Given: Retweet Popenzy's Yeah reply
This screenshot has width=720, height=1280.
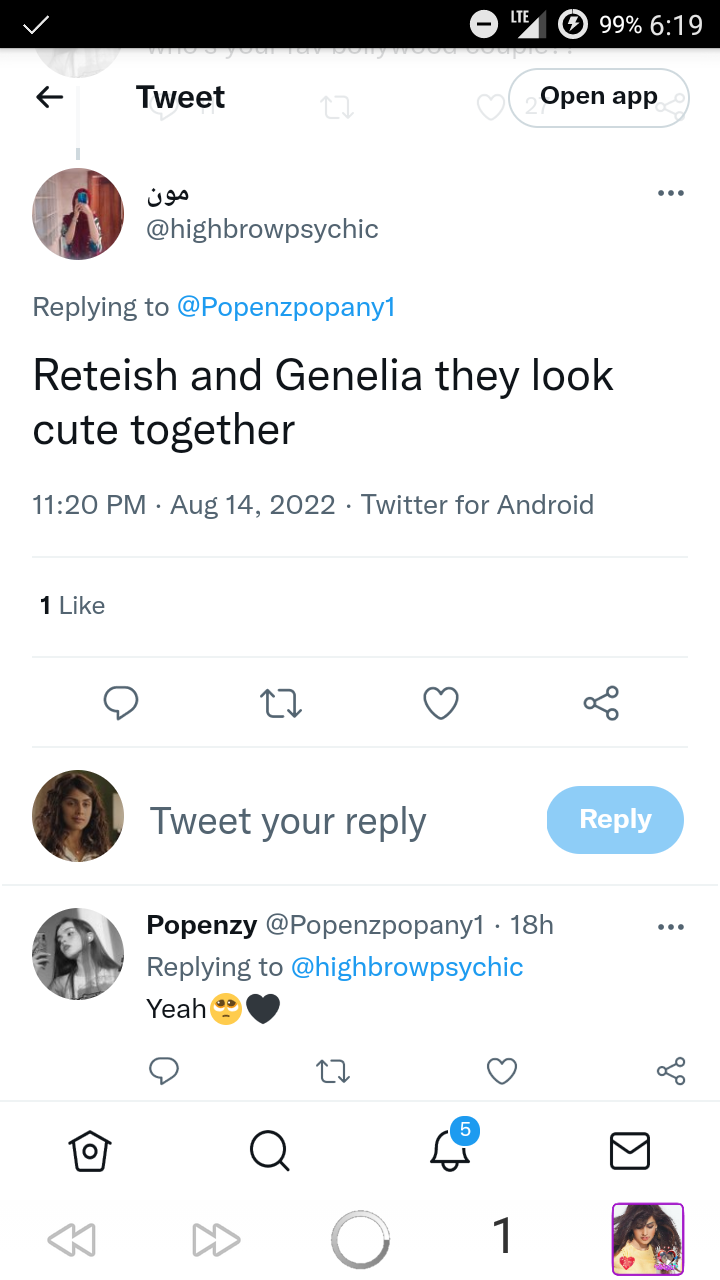Looking at the screenshot, I should (333, 1071).
